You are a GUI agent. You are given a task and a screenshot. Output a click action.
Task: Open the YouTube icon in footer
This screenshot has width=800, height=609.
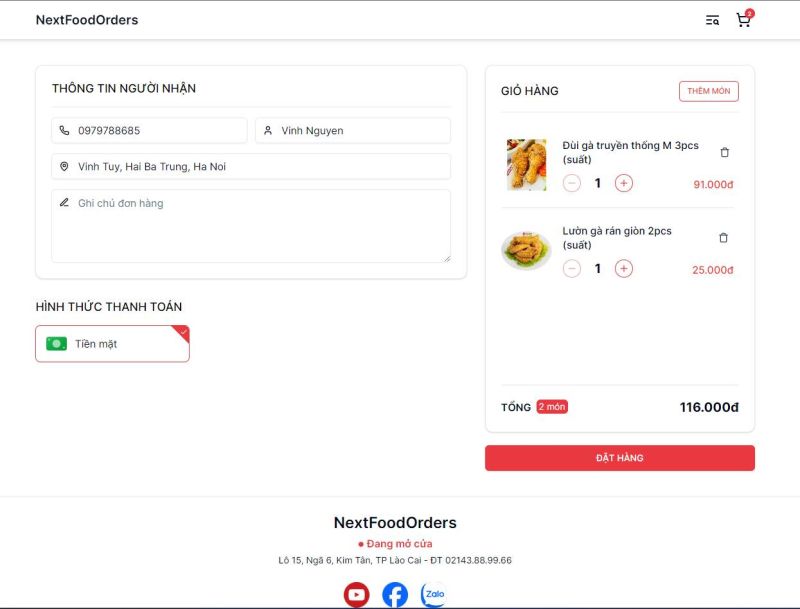coord(356,594)
